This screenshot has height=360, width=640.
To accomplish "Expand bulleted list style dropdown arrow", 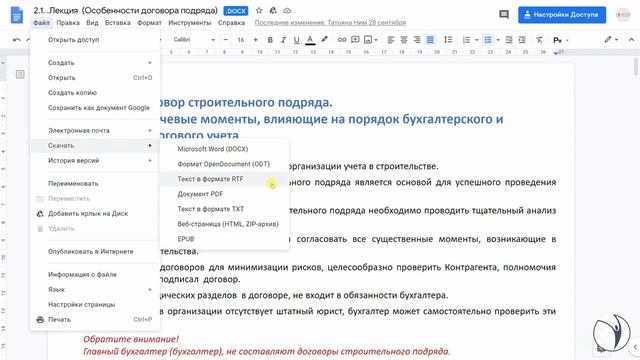I will tap(498, 40).
